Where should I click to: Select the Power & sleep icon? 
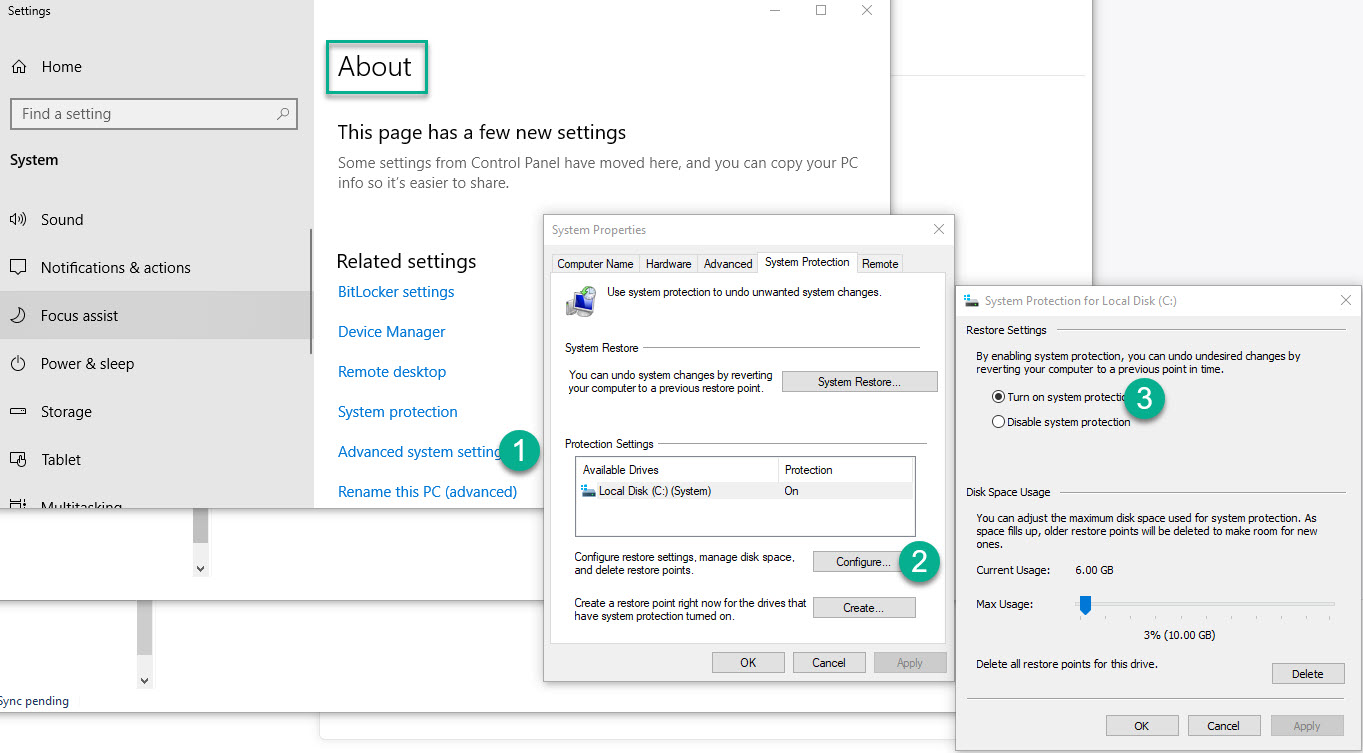(x=18, y=363)
